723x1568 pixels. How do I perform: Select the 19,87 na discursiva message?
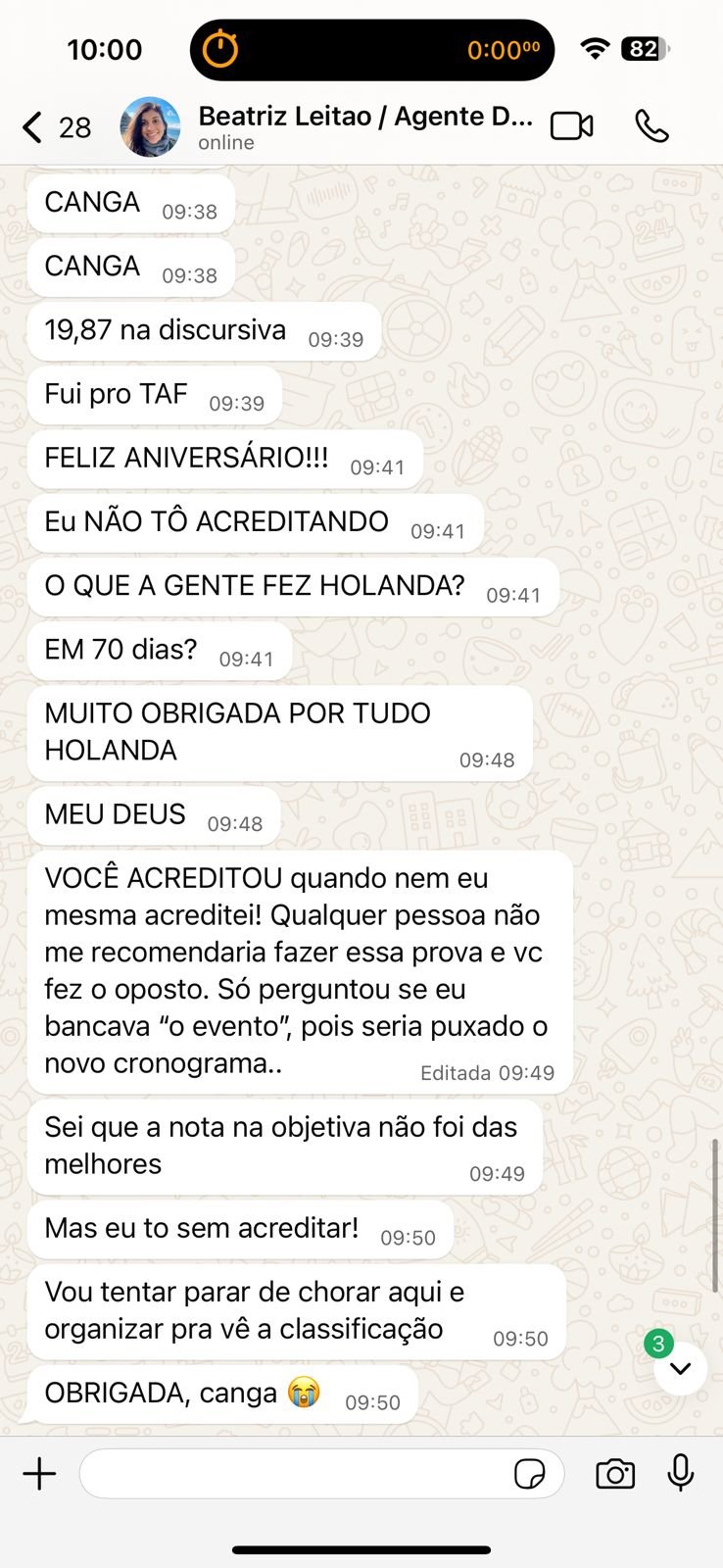(x=204, y=331)
